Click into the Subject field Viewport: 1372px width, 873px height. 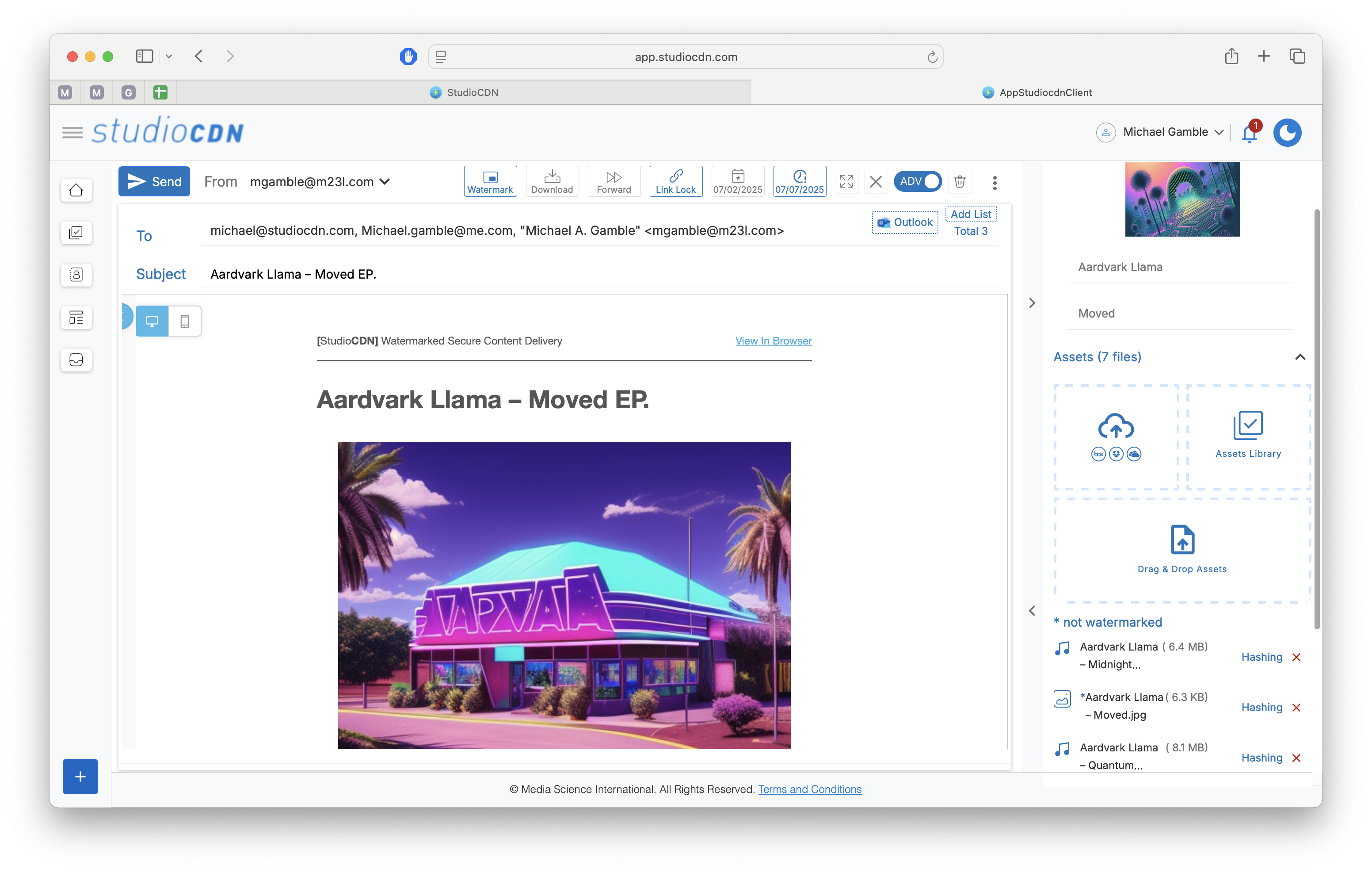(598, 274)
